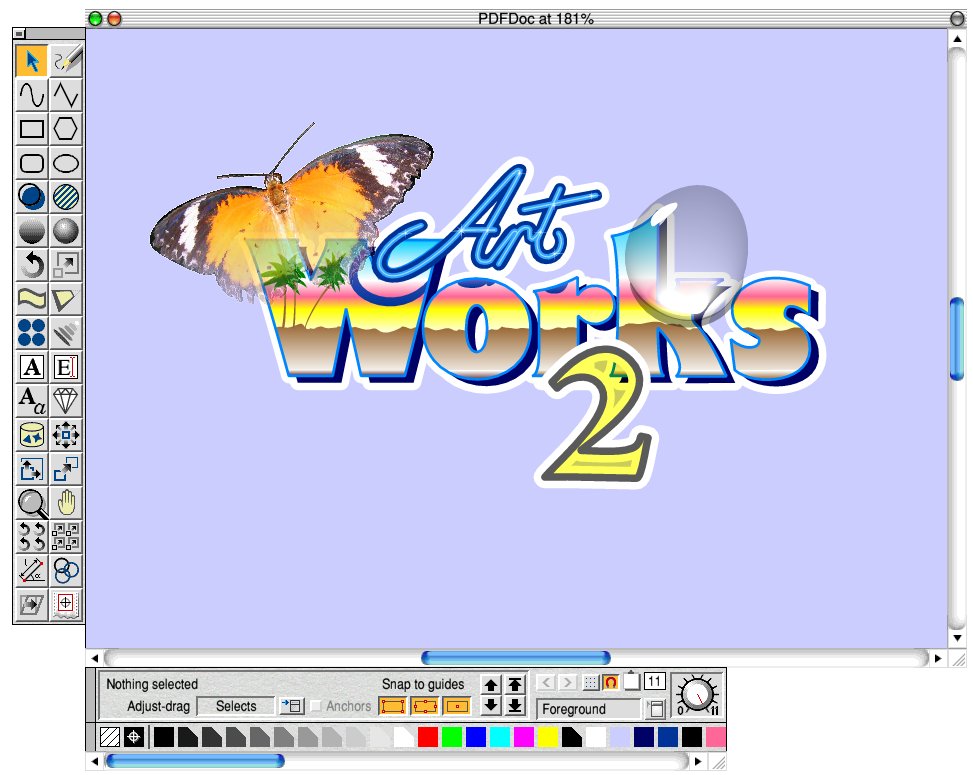Choose the Rounded Rectangle tool
The width and height of the screenshot is (973, 775).
tap(31, 163)
